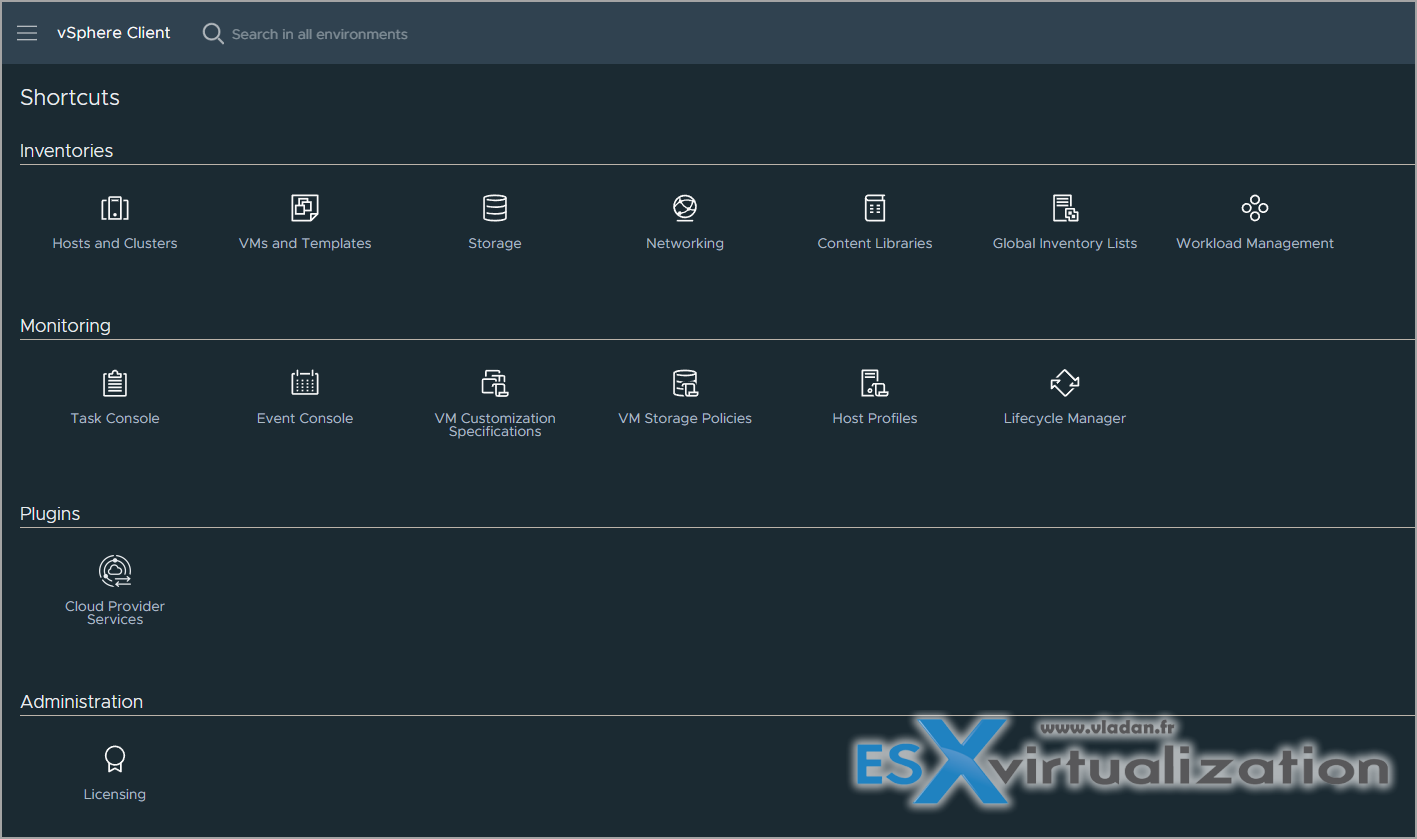Select the Plugins section heading
Viewport: 1417px width, 839px height.
click(50, 514)
